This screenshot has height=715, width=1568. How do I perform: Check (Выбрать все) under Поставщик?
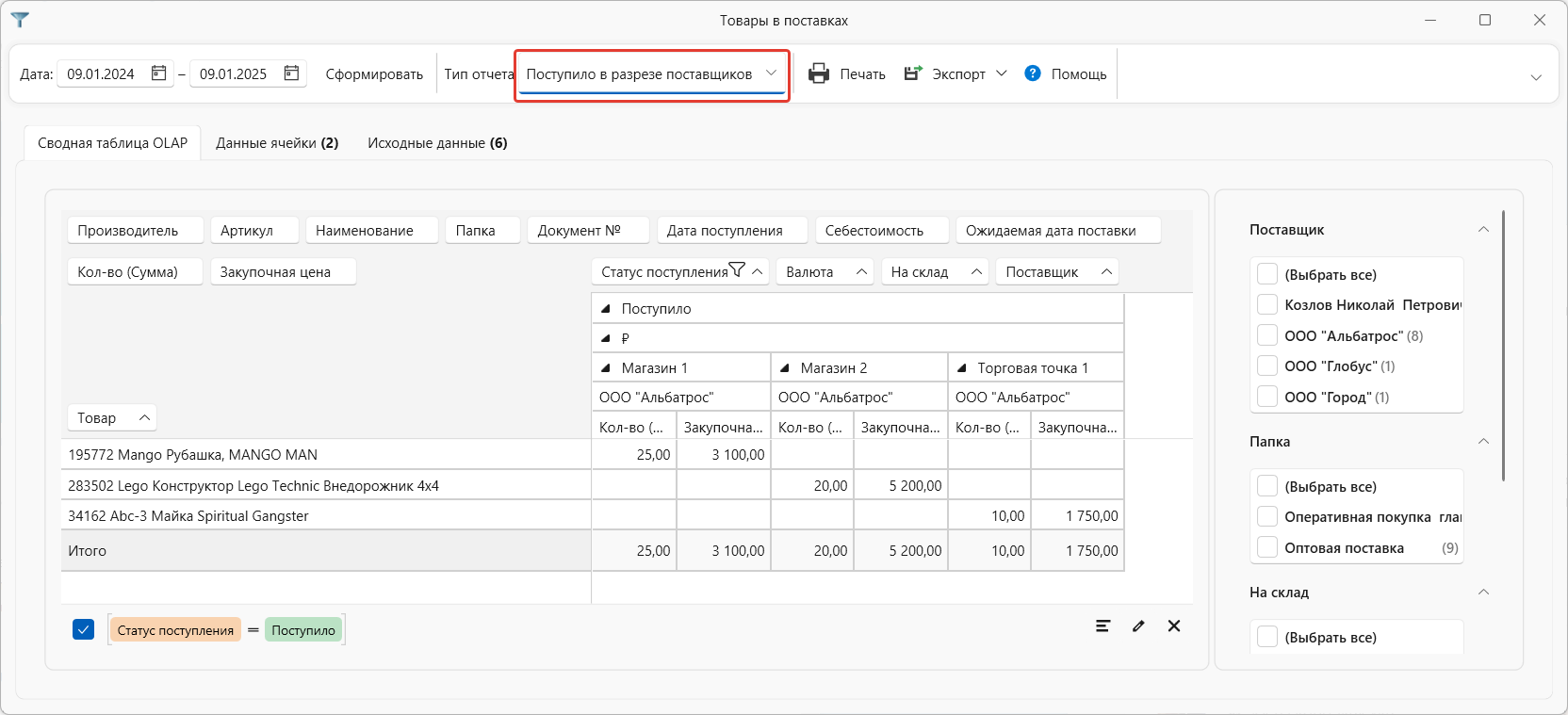pyautogui.click(x=1267, y=274)
